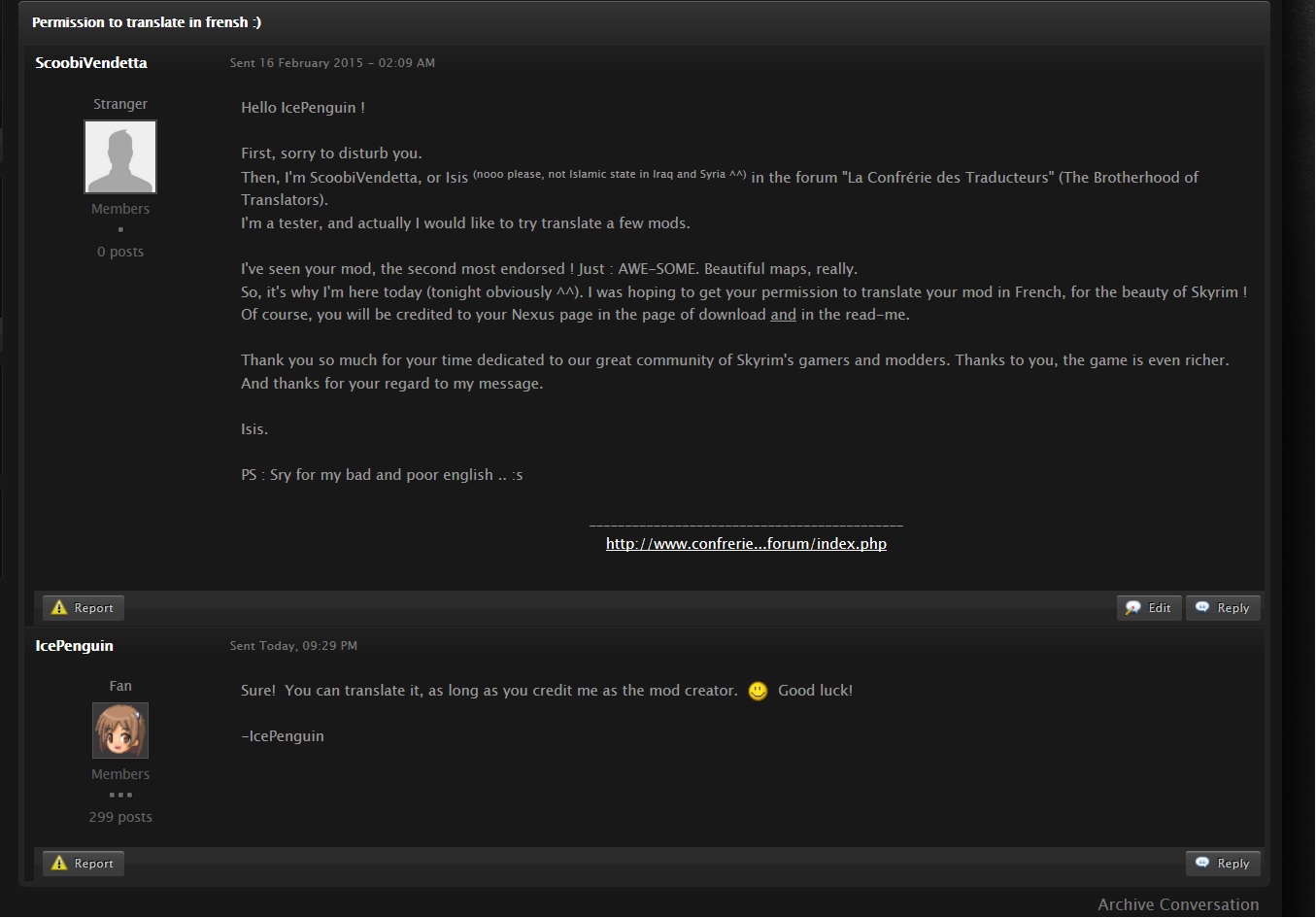Click the 'Sent Today, 09:29 PM' timestamp
Image resolution: width=1316 pixels, height=918 pixels.
click(x=293, y=646)
